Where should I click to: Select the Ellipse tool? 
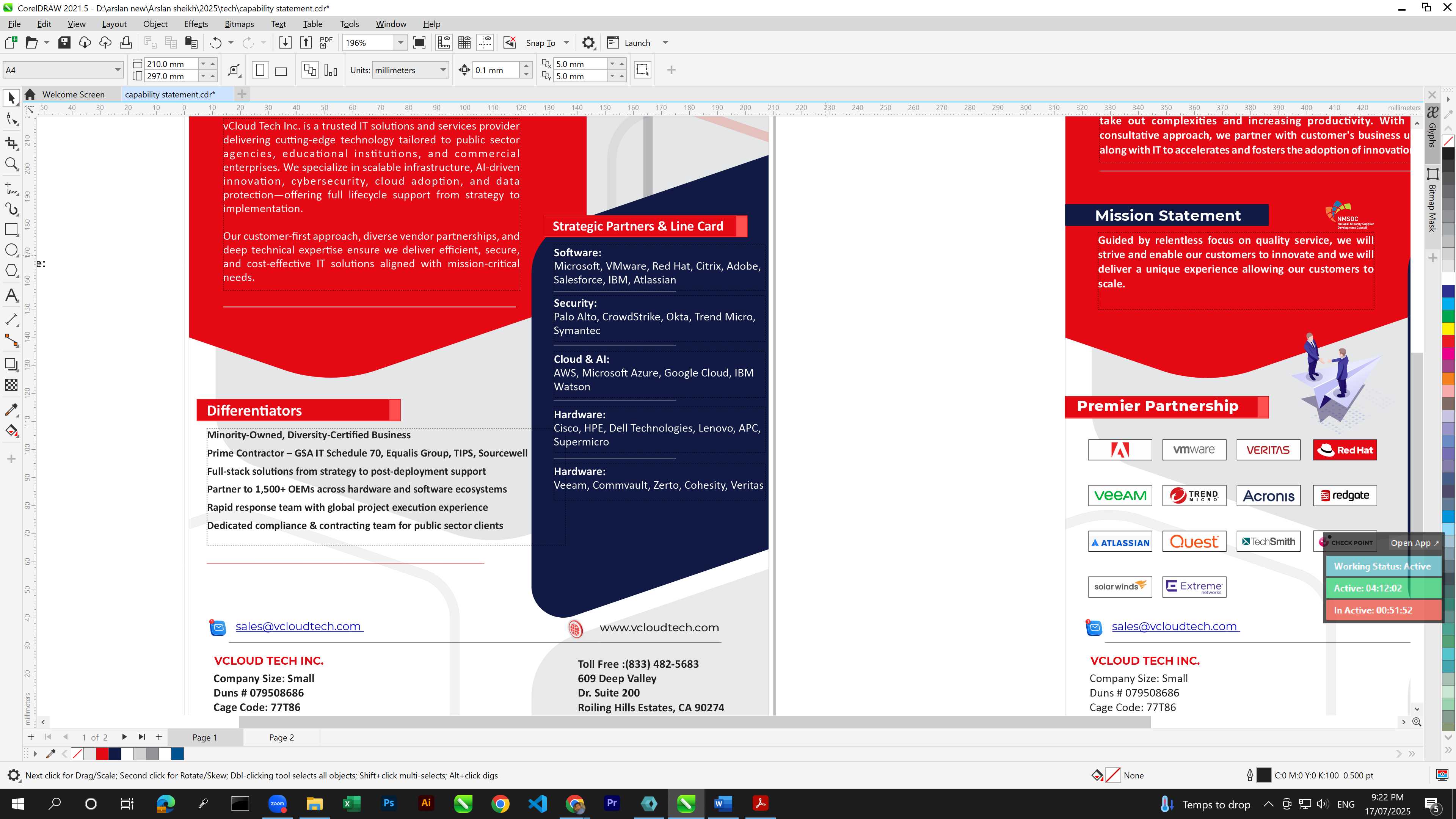click(11, 250)
